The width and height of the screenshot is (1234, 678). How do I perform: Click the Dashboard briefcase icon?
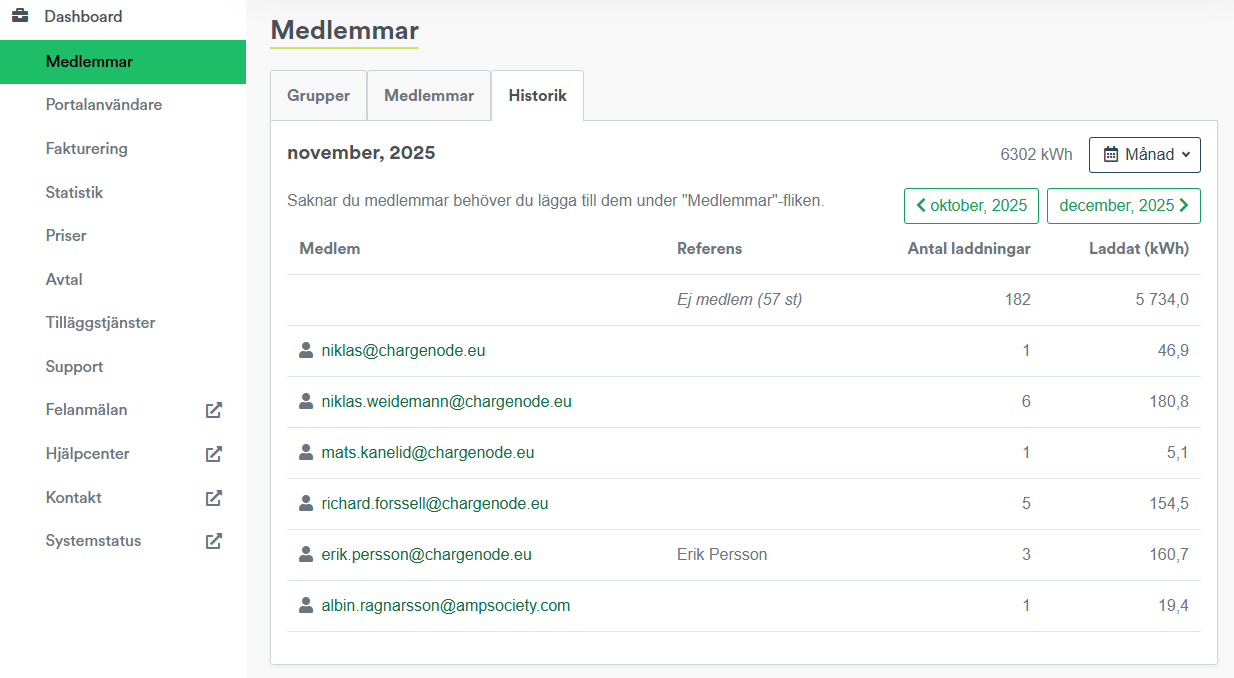20,16
